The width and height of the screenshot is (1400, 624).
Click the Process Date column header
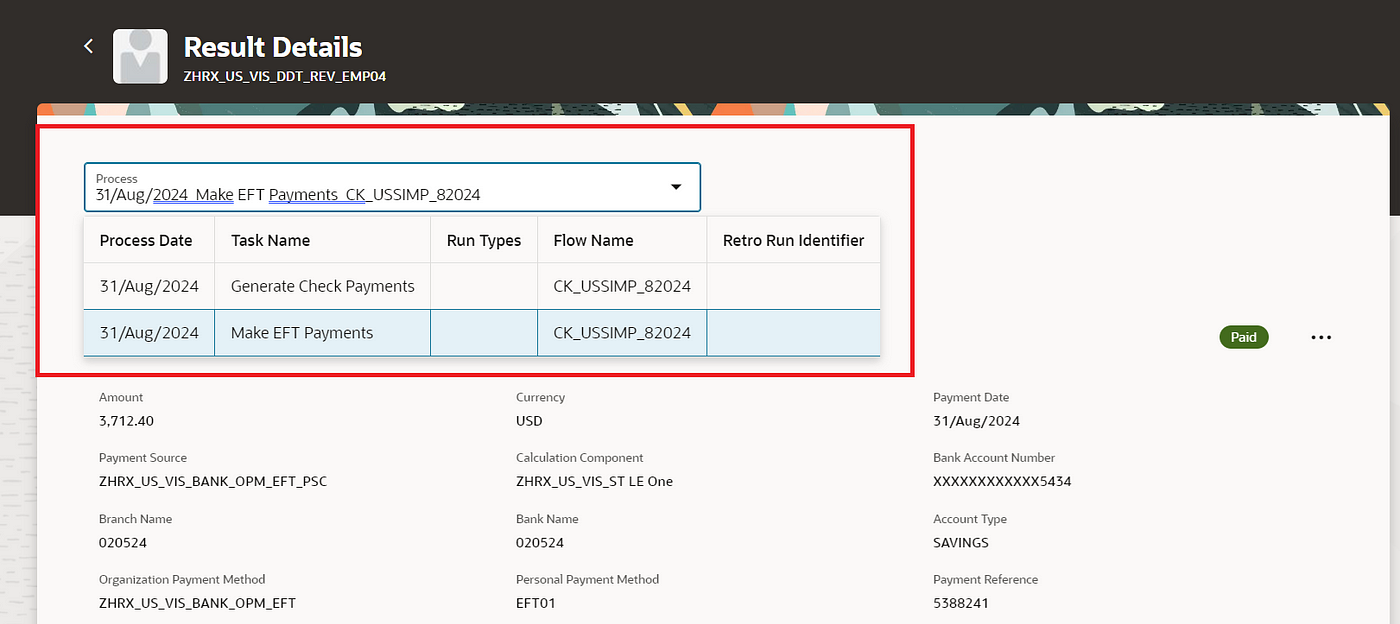pos(148,240)
